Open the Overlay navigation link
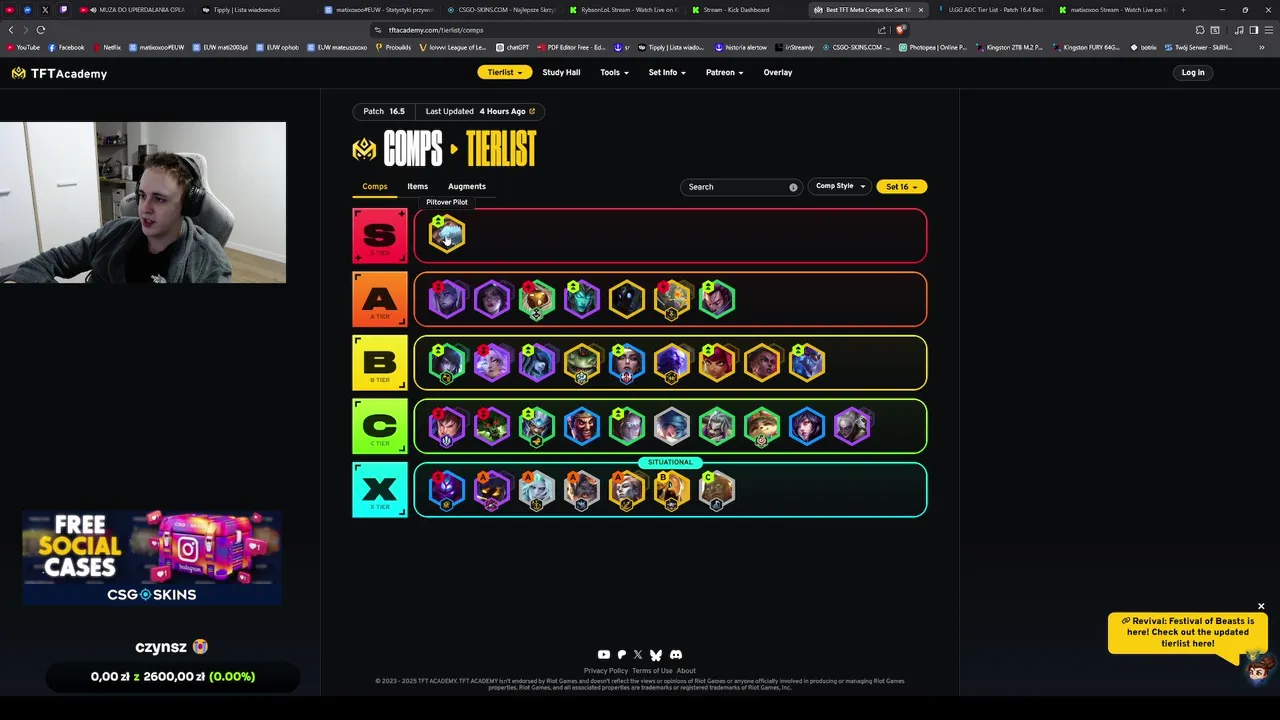 778,72
